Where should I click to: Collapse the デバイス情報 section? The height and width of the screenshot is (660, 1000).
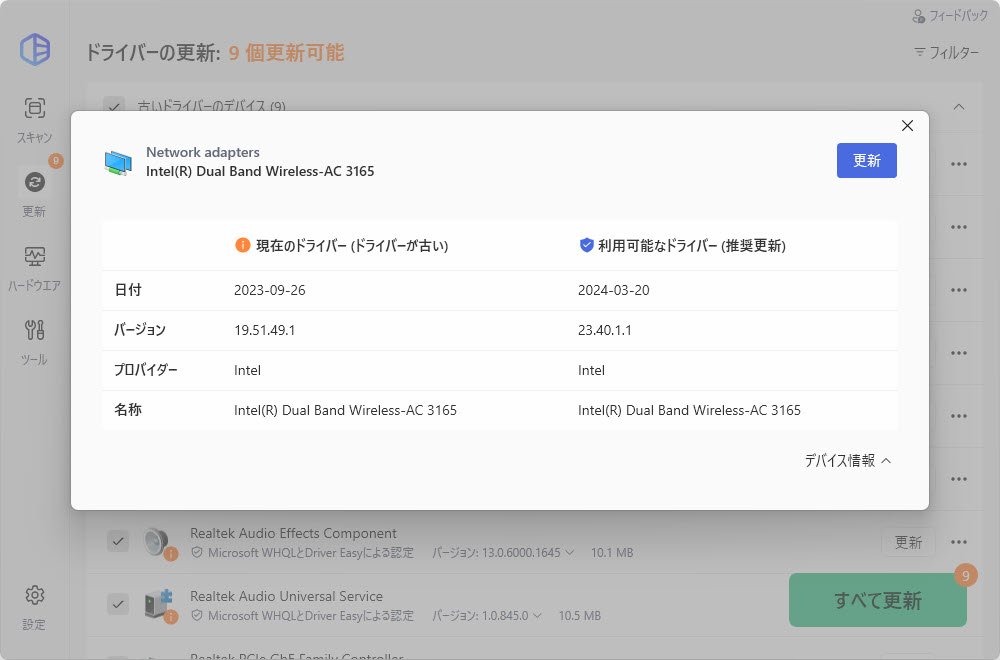click(x=848, y=460)
